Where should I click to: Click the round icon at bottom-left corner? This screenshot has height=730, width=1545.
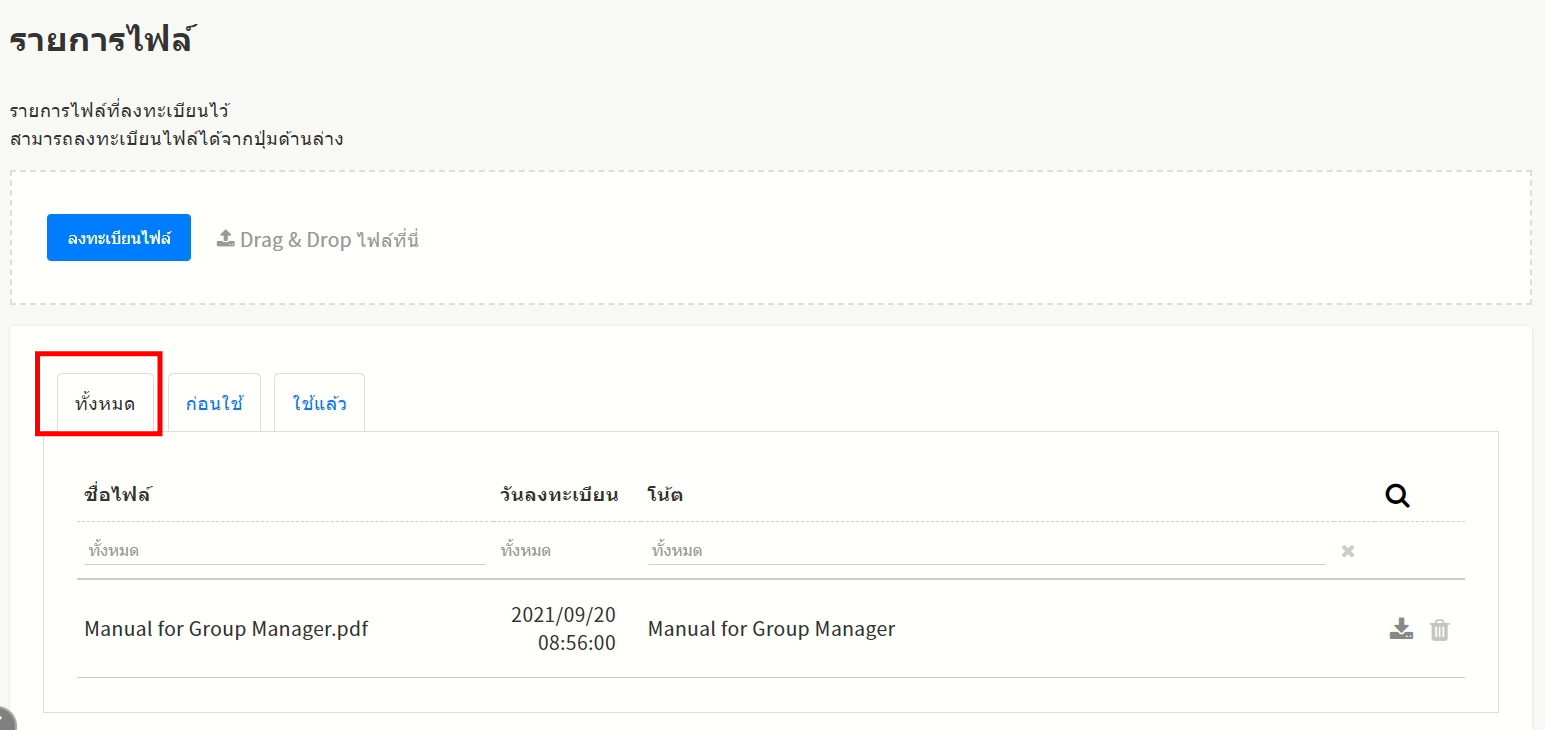pyautogui.click(x=5, y=720)
